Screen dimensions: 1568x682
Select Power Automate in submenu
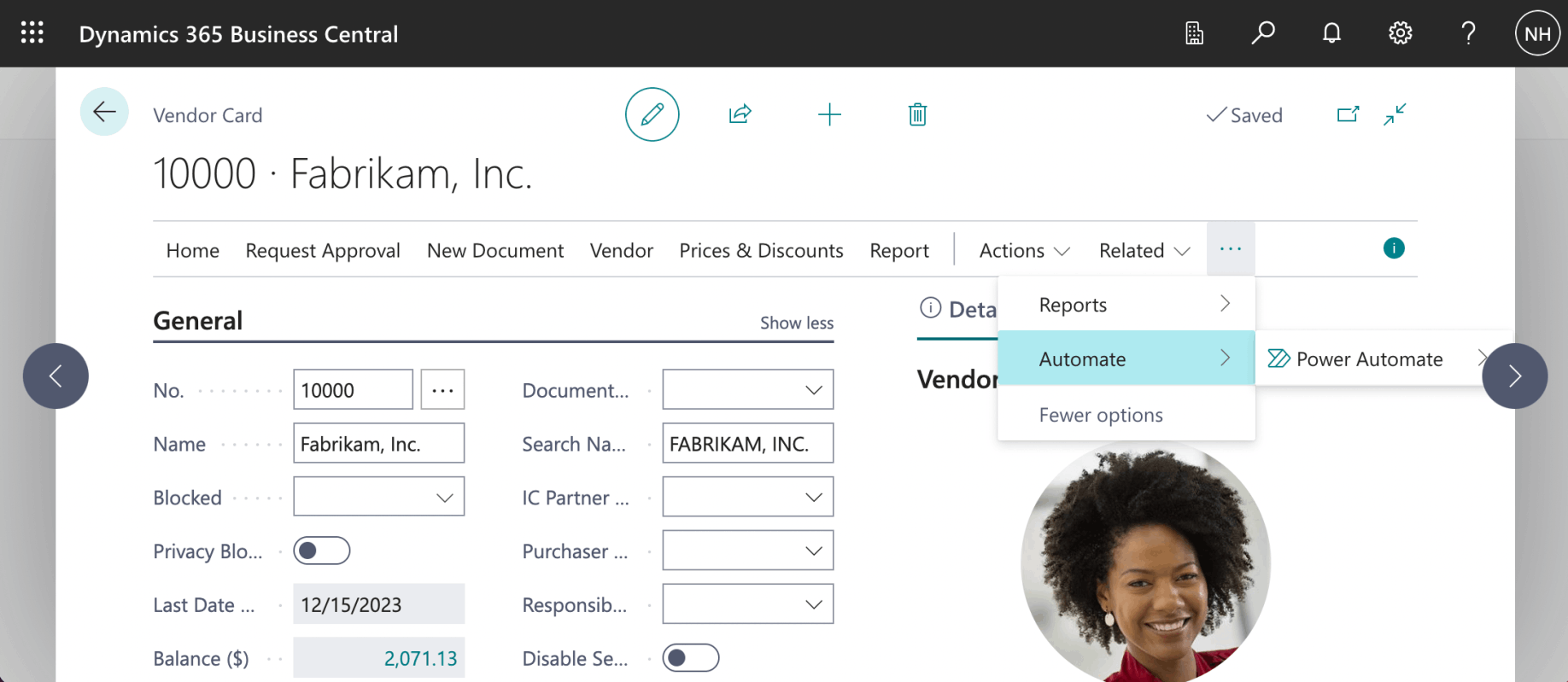point(1372,358)
